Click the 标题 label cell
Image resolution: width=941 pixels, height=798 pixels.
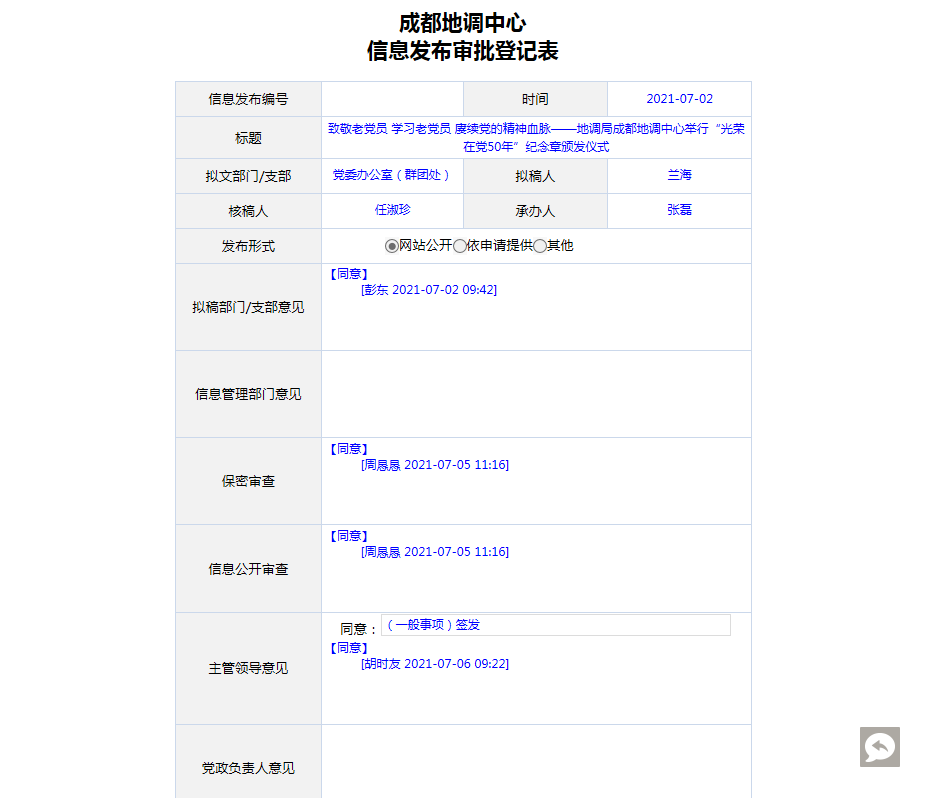click(x=248, y=138)
